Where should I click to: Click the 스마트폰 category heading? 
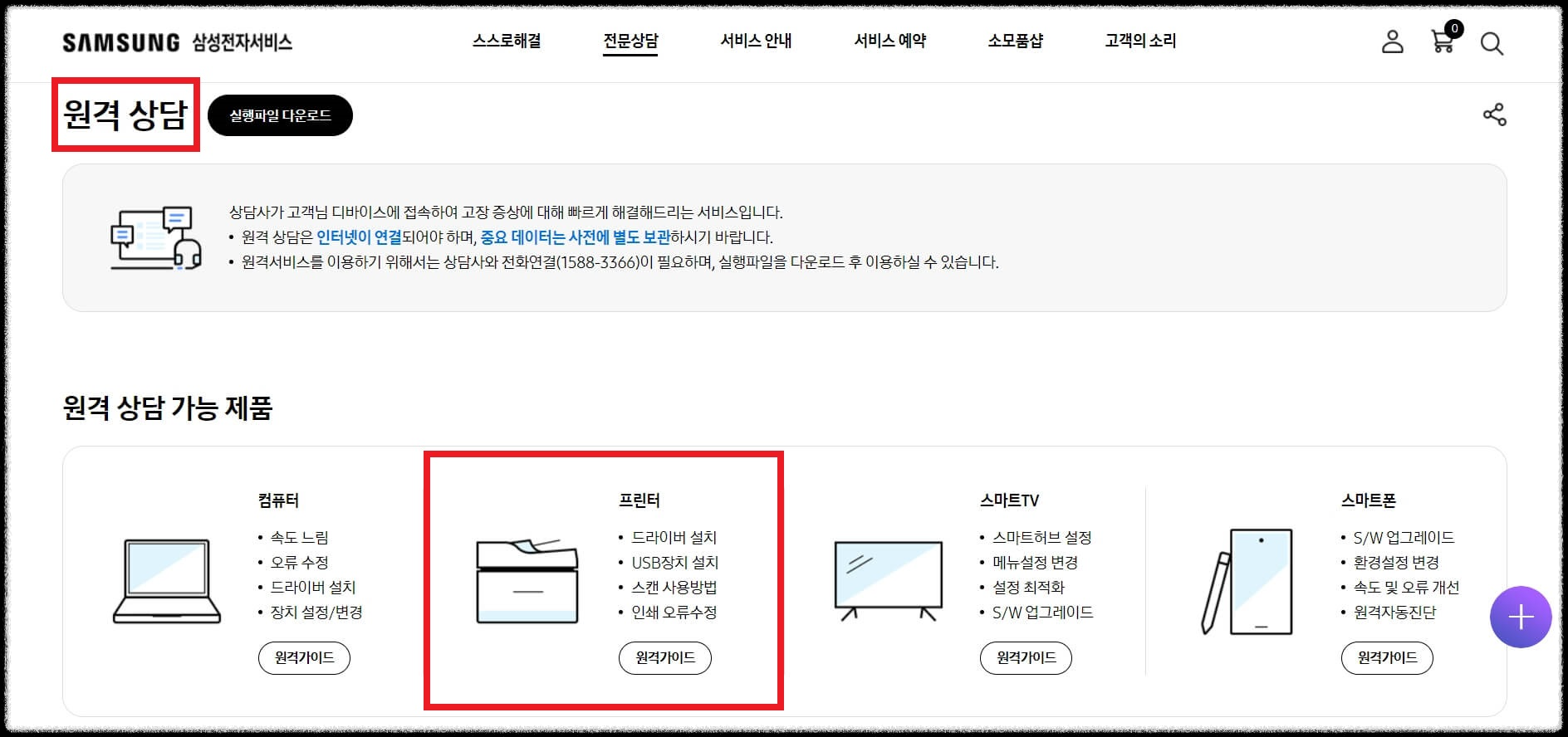(x=1369, y=500)
